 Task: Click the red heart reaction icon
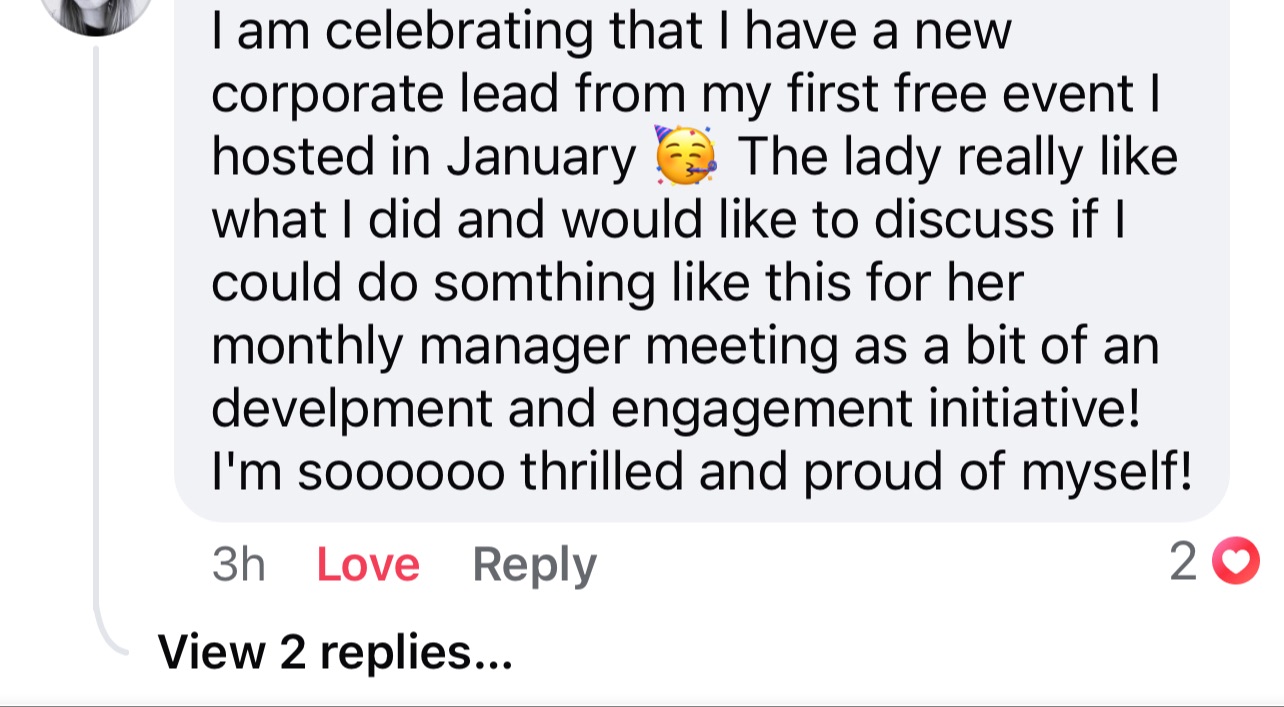tap(1235, 561)
